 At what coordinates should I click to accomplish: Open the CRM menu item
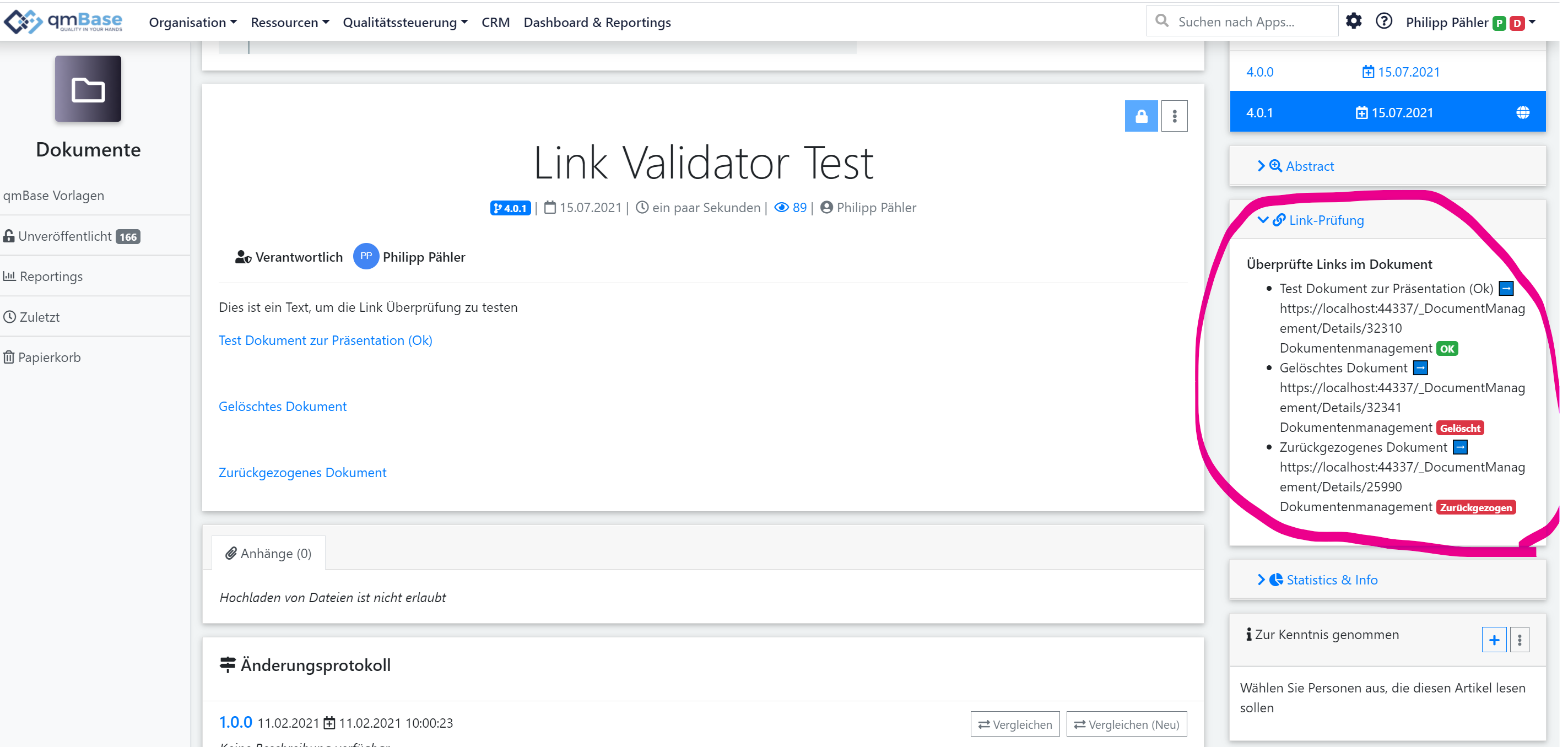pos(495,23)
